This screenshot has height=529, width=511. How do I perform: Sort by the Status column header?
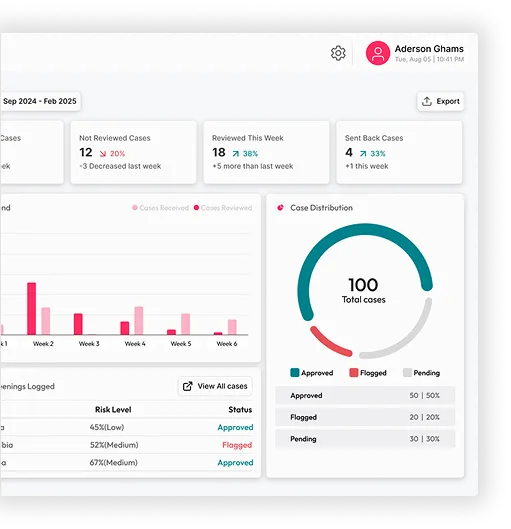(x=240, y=410)
